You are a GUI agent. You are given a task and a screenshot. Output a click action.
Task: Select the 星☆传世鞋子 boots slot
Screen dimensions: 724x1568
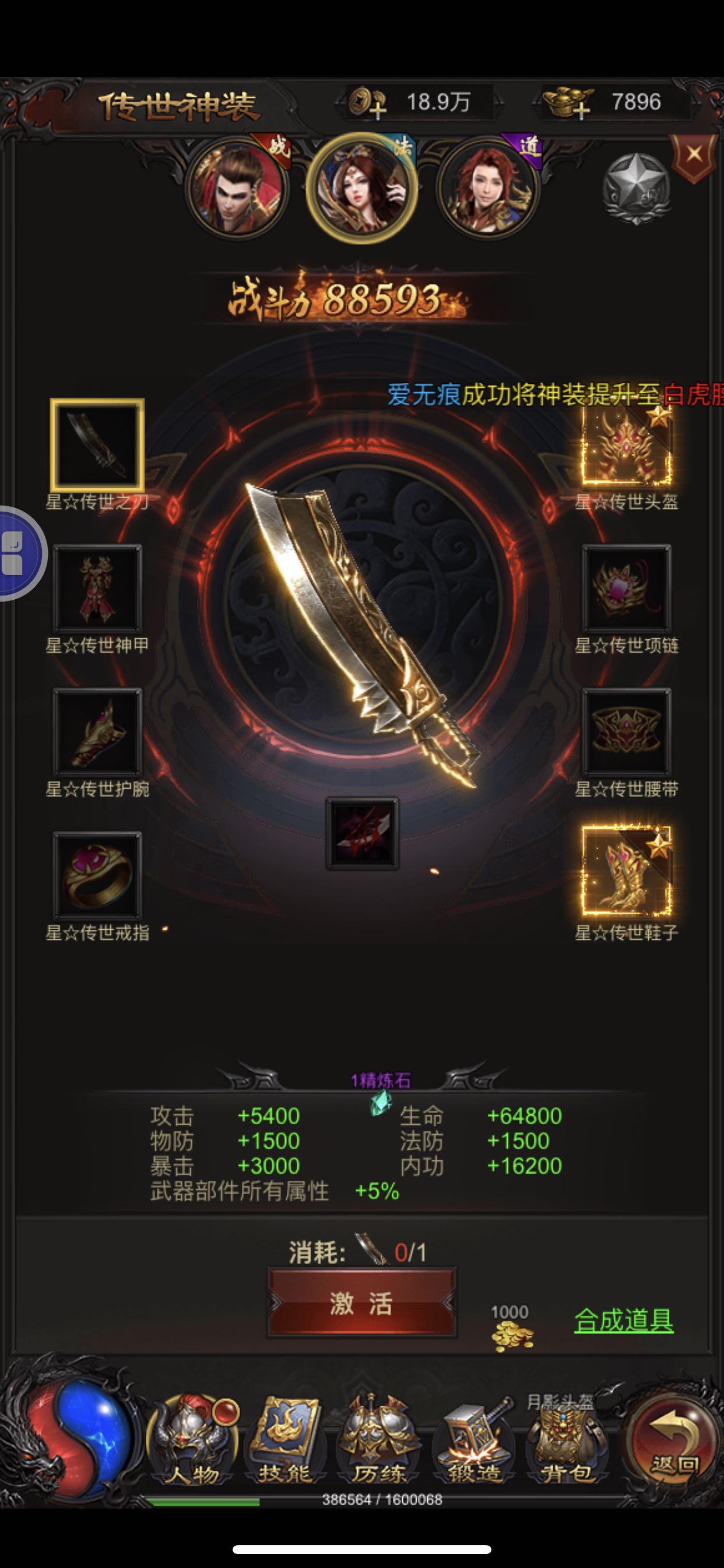(627, 871)
